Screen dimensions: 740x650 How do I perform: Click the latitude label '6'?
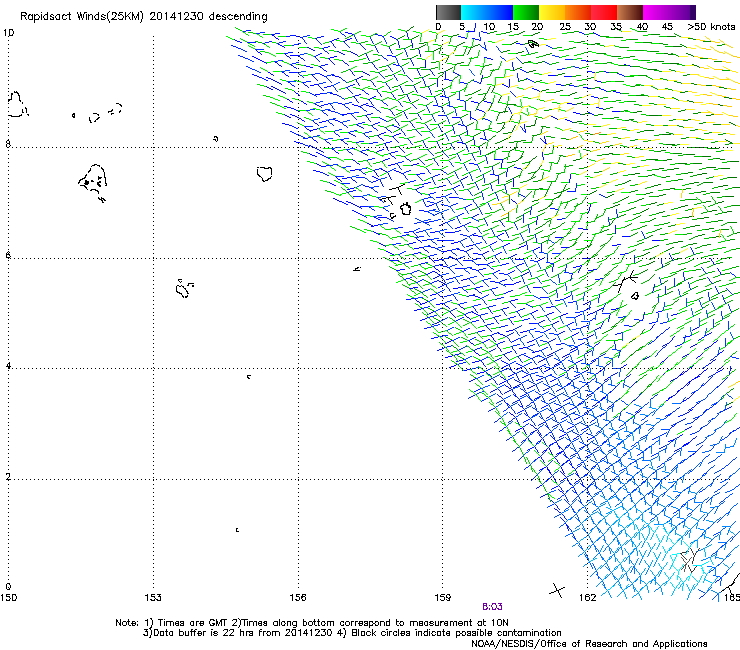click(x=8, y=255)
